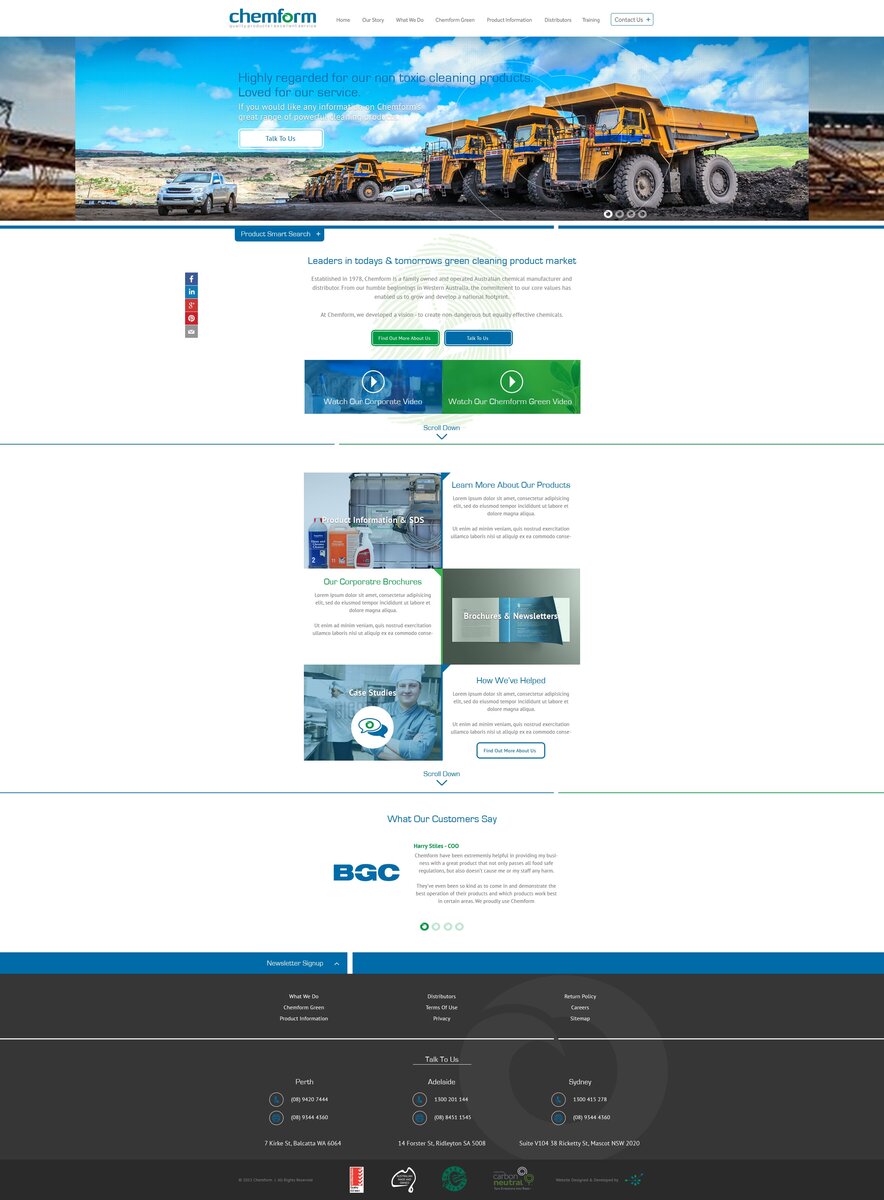Share the page on LinkedIn
Image resolution: width=884 pixels, height=1200 pixels.
coord(191,292)
